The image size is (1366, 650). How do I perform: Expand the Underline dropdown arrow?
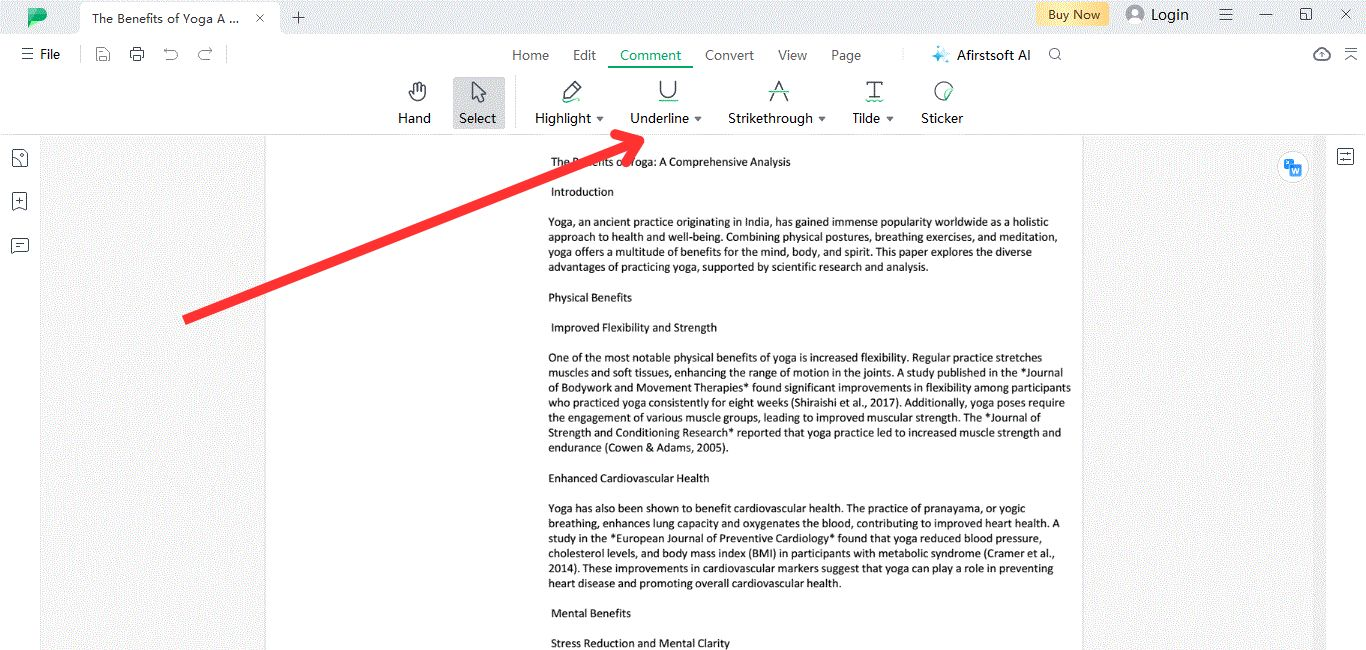click(698, 119)
